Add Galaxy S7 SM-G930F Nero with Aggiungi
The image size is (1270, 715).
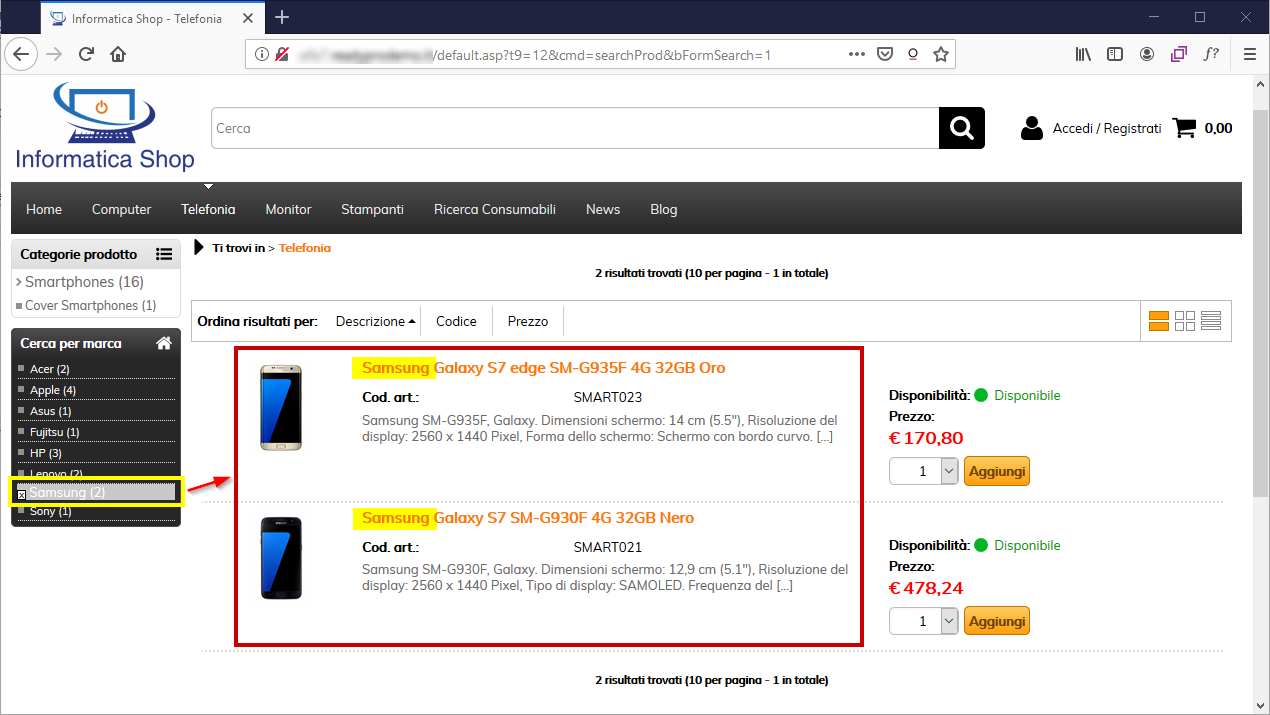pyautogui.click(x=997, y=621)
